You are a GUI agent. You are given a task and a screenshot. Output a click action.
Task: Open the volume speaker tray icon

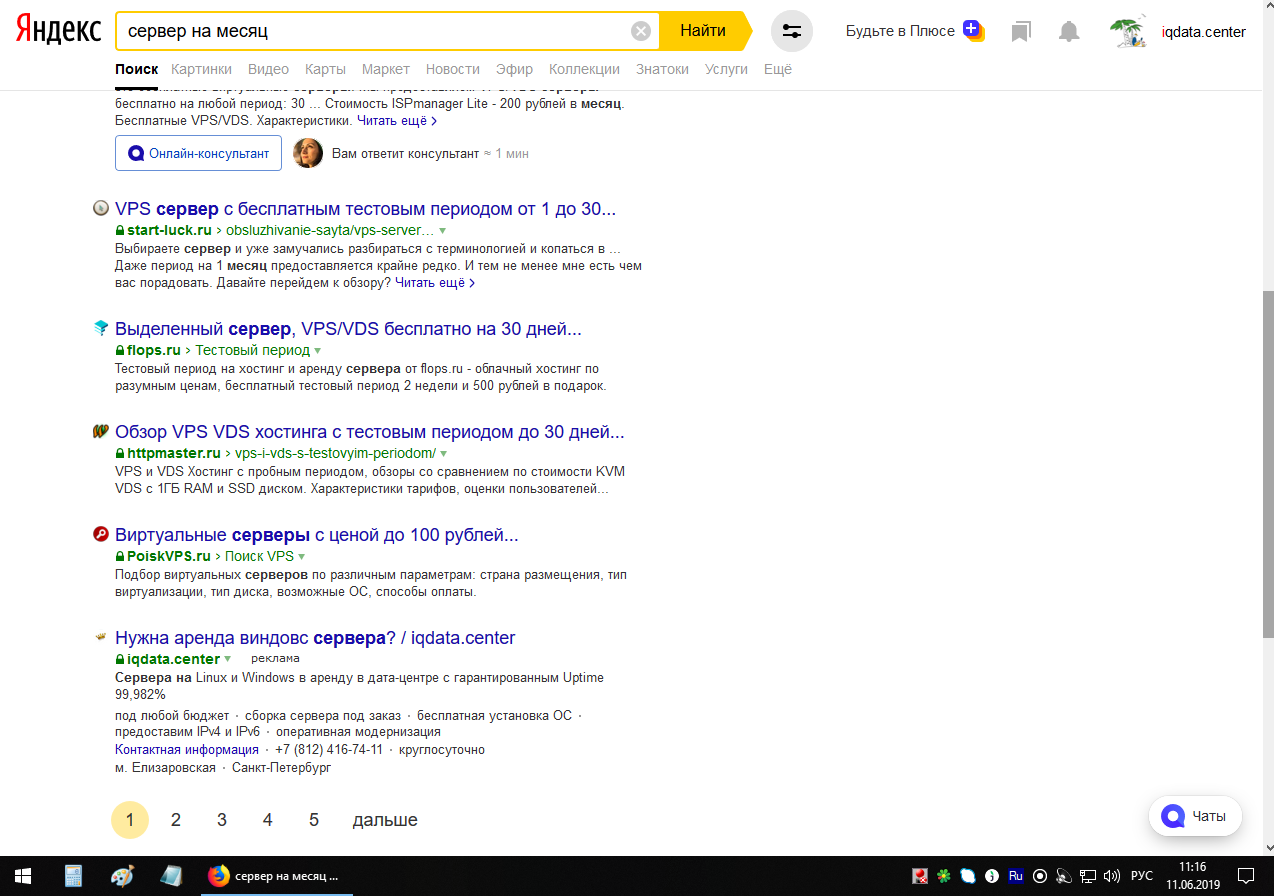pos(1111,876)
